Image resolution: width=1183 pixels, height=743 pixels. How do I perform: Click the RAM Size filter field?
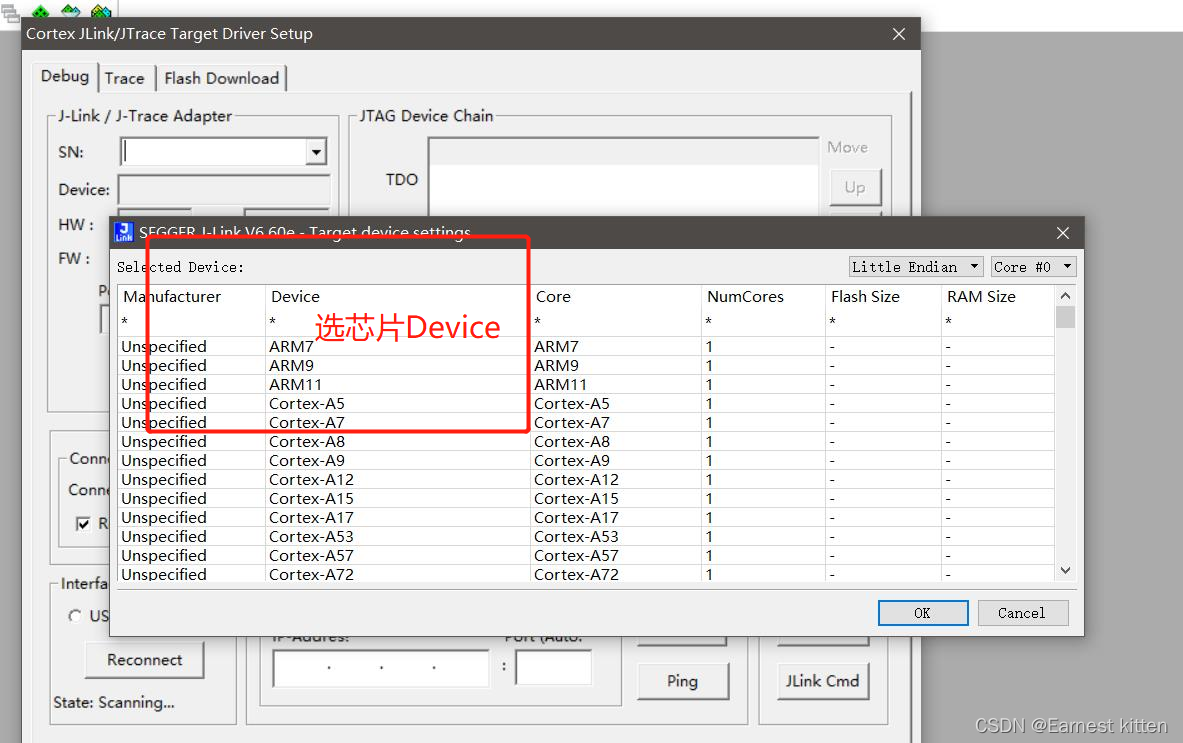click(998, 321)
